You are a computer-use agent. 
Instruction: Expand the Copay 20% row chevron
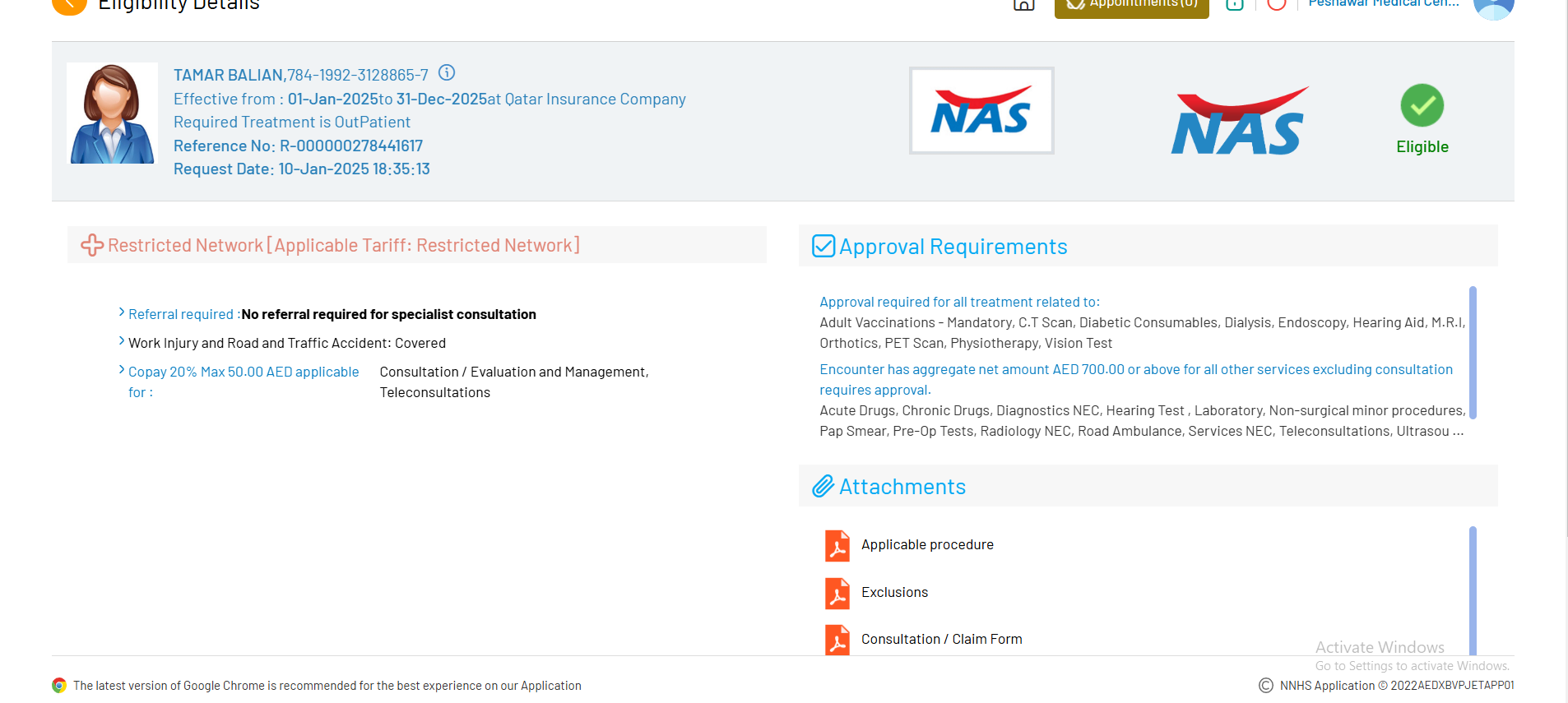(122, 370)
